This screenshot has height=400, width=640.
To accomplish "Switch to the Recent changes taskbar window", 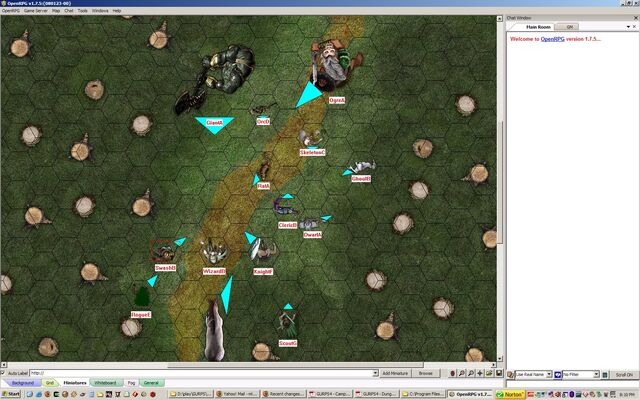I will pos(283,394).
